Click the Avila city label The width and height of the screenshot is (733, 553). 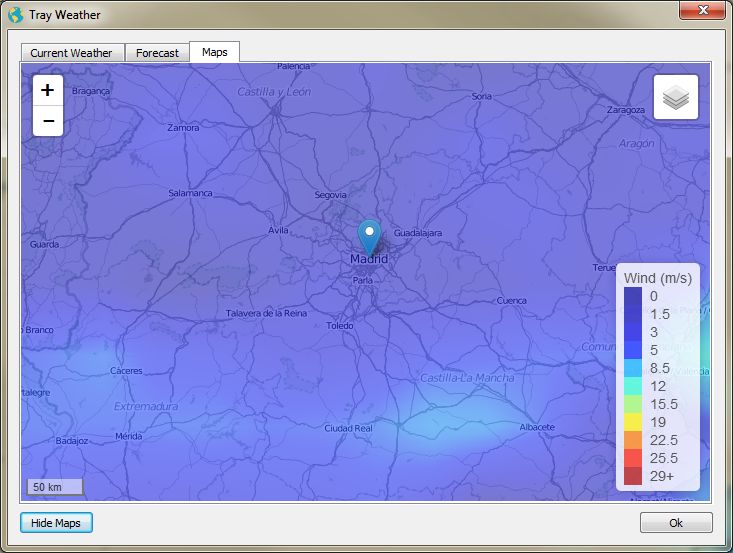(278, 230)
